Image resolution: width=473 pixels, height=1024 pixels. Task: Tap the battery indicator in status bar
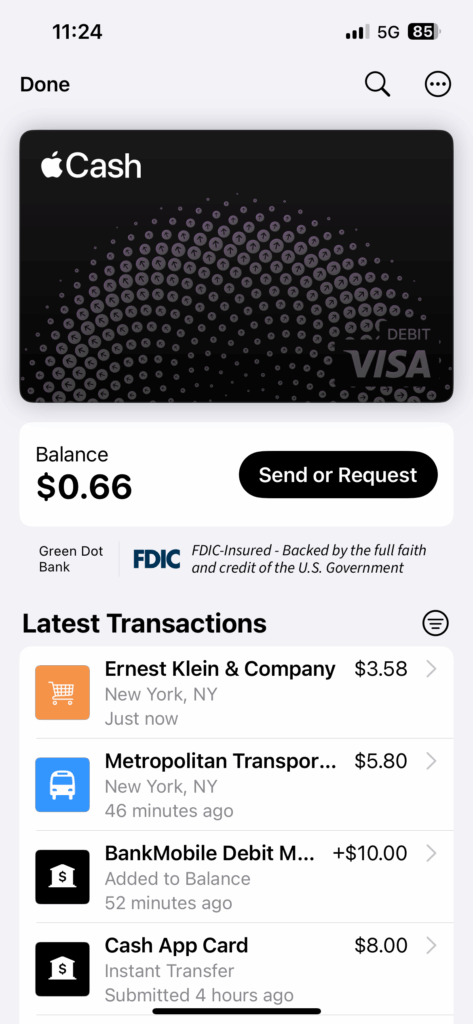click(x=424, y=31)
